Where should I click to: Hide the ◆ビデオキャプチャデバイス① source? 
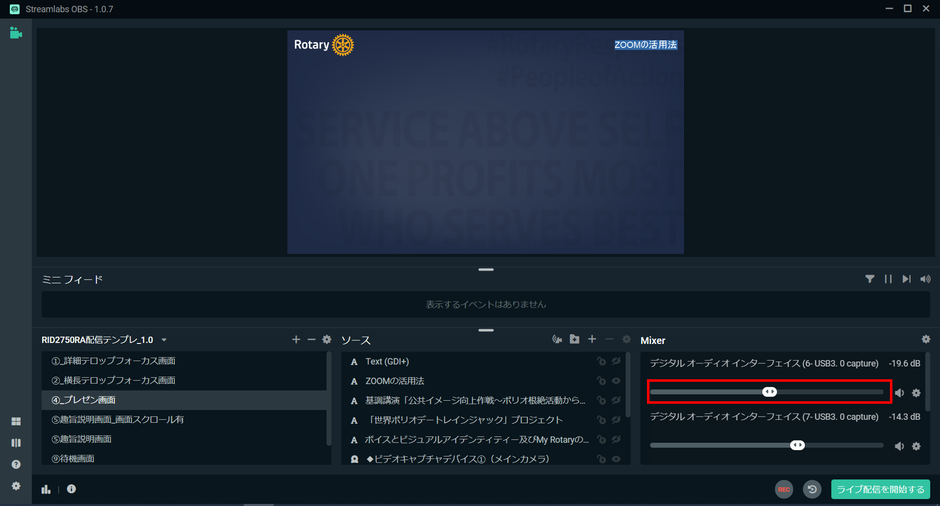(616, 459)
